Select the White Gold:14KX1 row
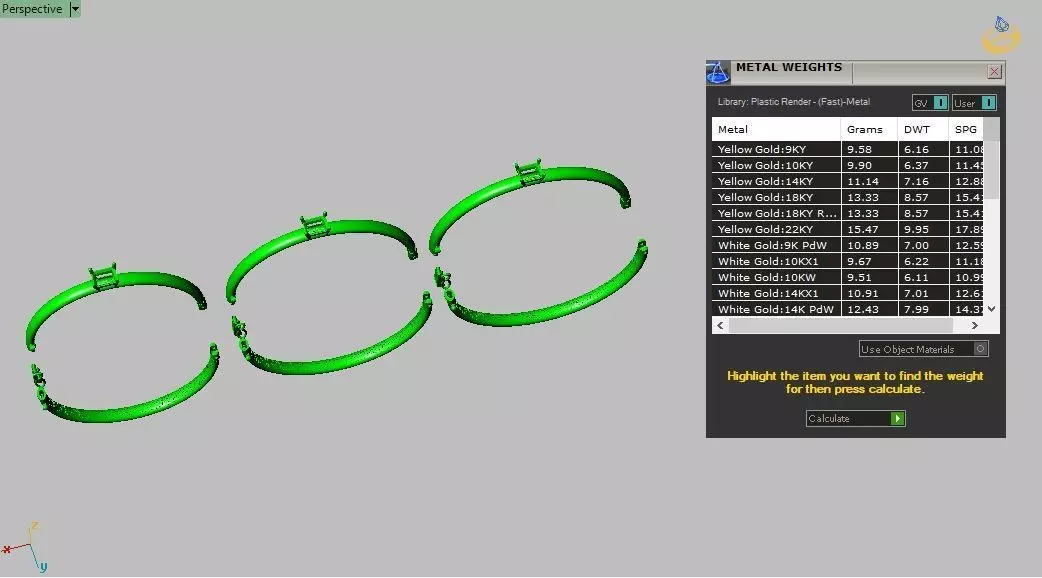 tap(847, 293)
